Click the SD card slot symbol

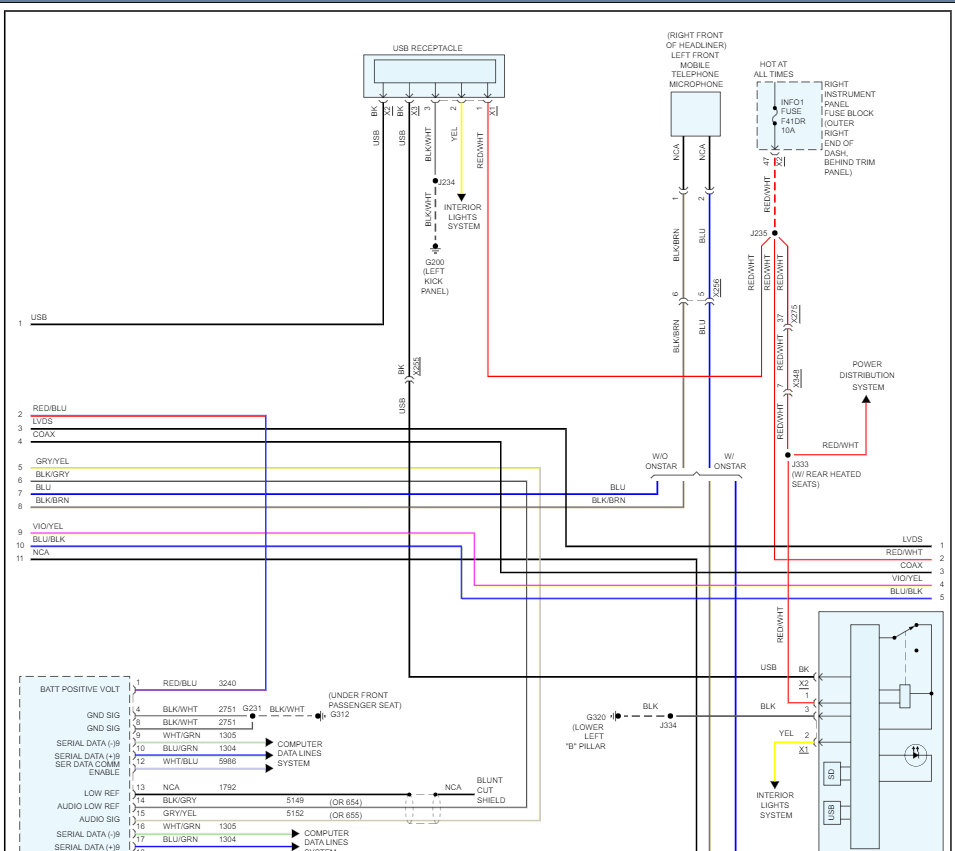click(x=831, y=774)
